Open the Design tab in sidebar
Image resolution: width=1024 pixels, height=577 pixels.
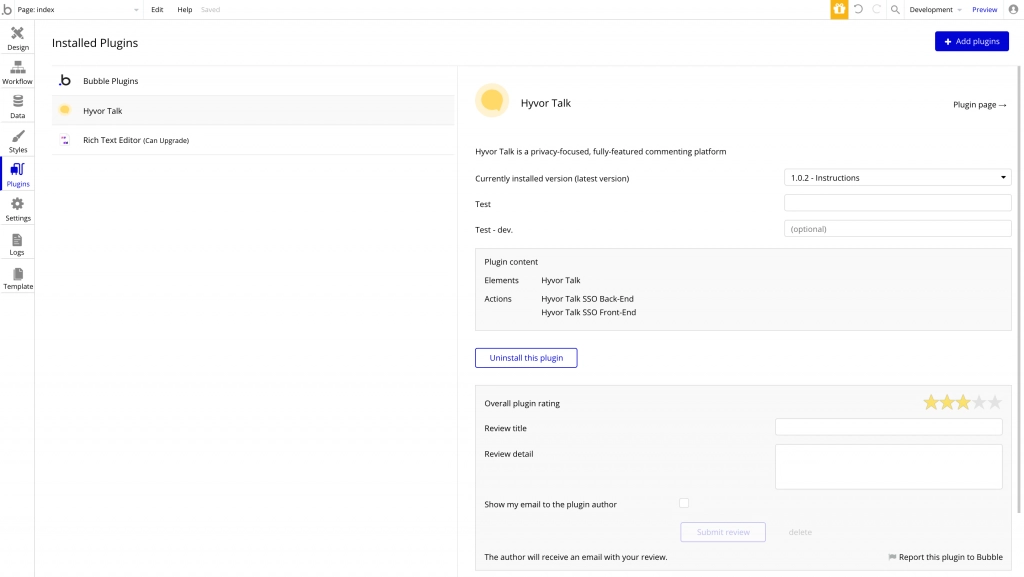tap(18, 39)
